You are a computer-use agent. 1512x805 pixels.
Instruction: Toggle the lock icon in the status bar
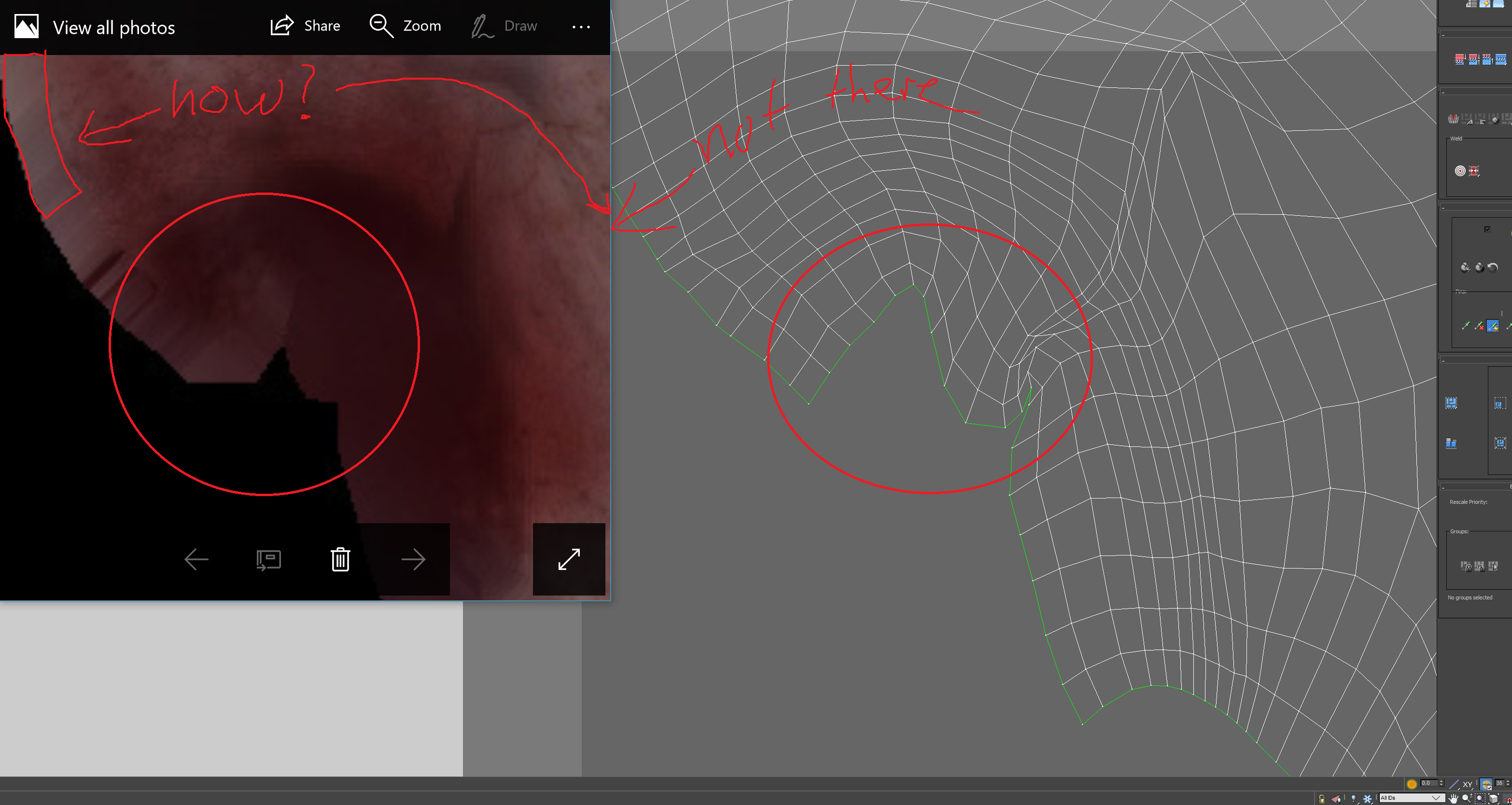1322,800
